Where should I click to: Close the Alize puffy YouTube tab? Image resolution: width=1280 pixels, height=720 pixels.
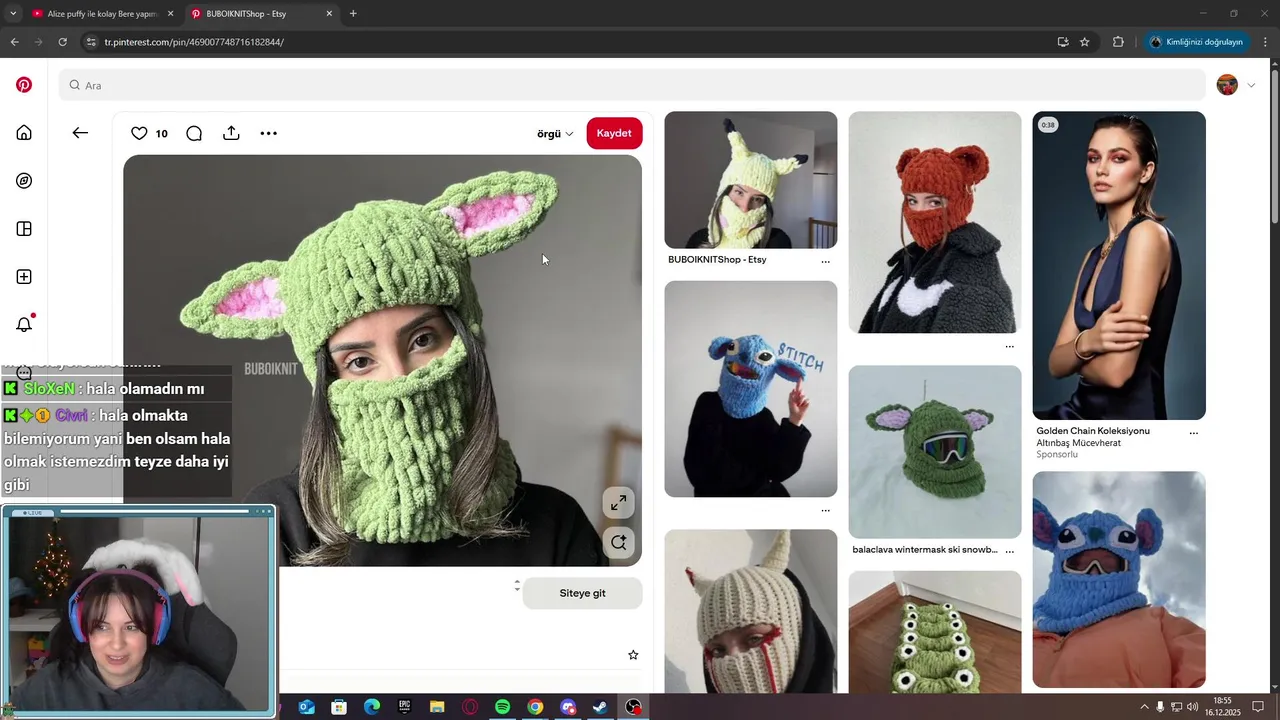[170, 13]
